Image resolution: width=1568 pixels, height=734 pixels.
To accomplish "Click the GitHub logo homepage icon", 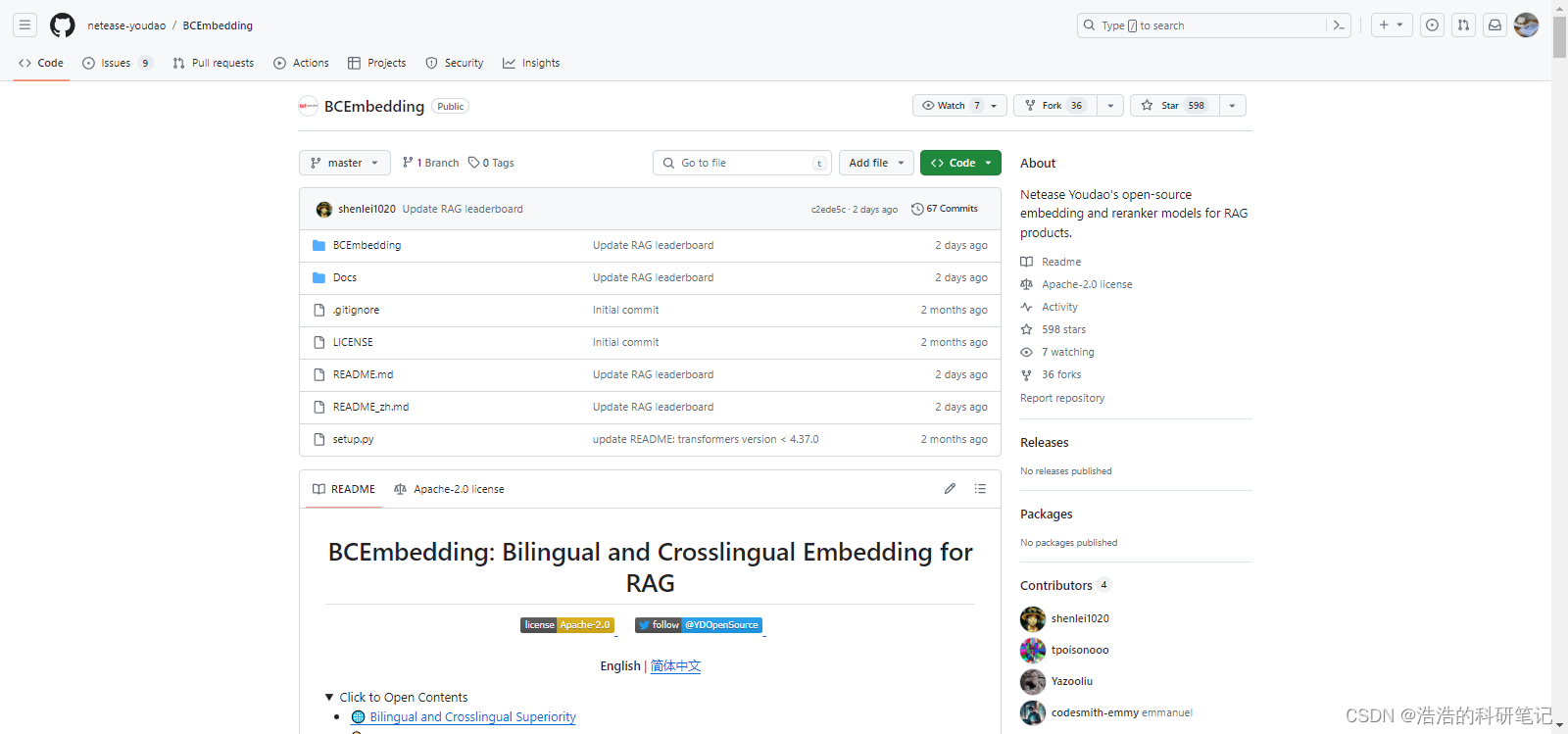I will pos(63,25).
